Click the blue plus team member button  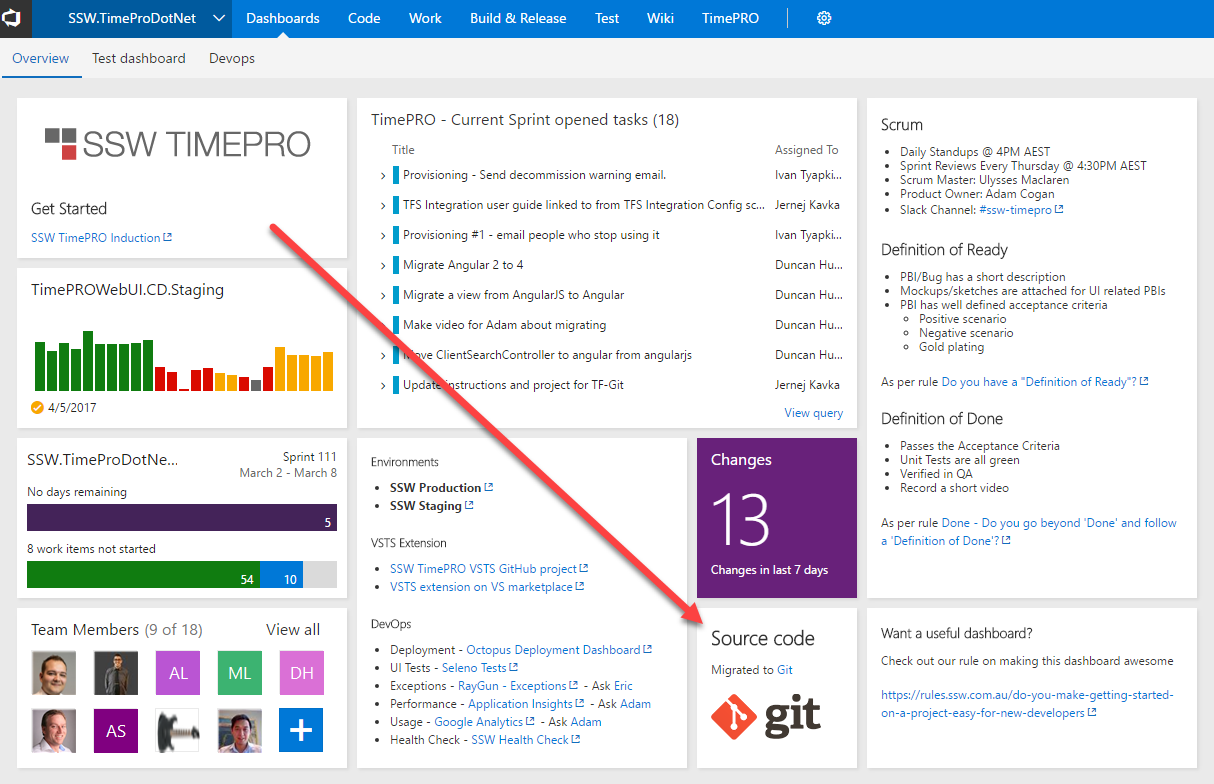point(301,730)
